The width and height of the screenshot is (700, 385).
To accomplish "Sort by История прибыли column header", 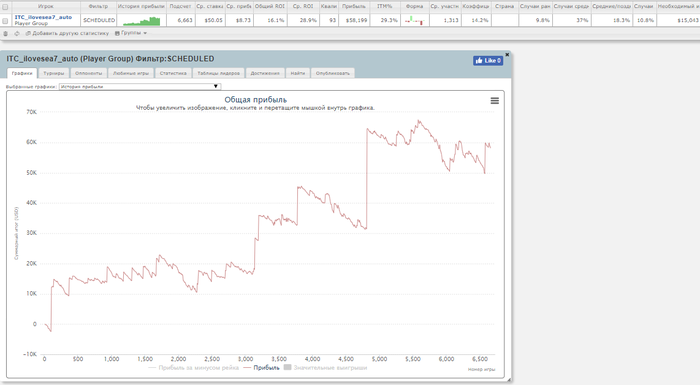I will pos(141,7).
